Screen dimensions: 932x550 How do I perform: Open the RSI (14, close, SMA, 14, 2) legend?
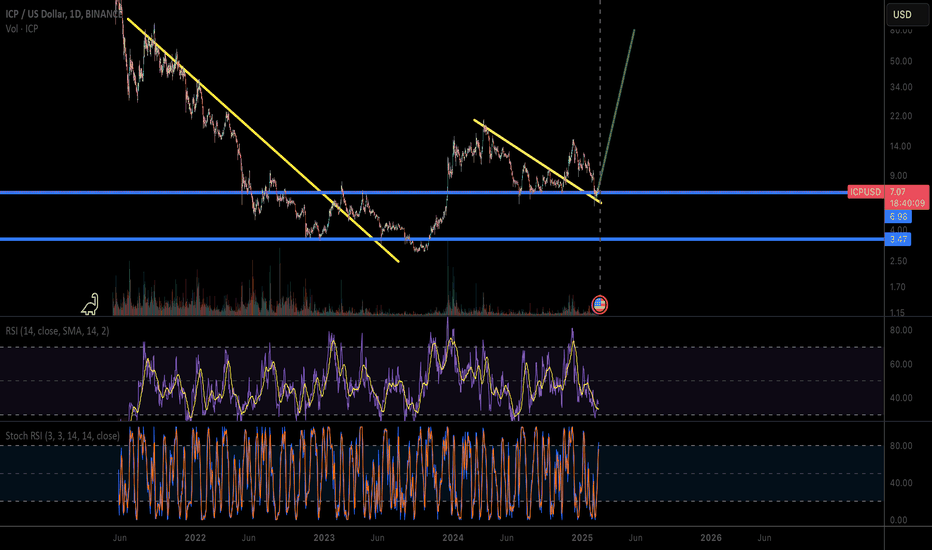(x=57, y=331)
